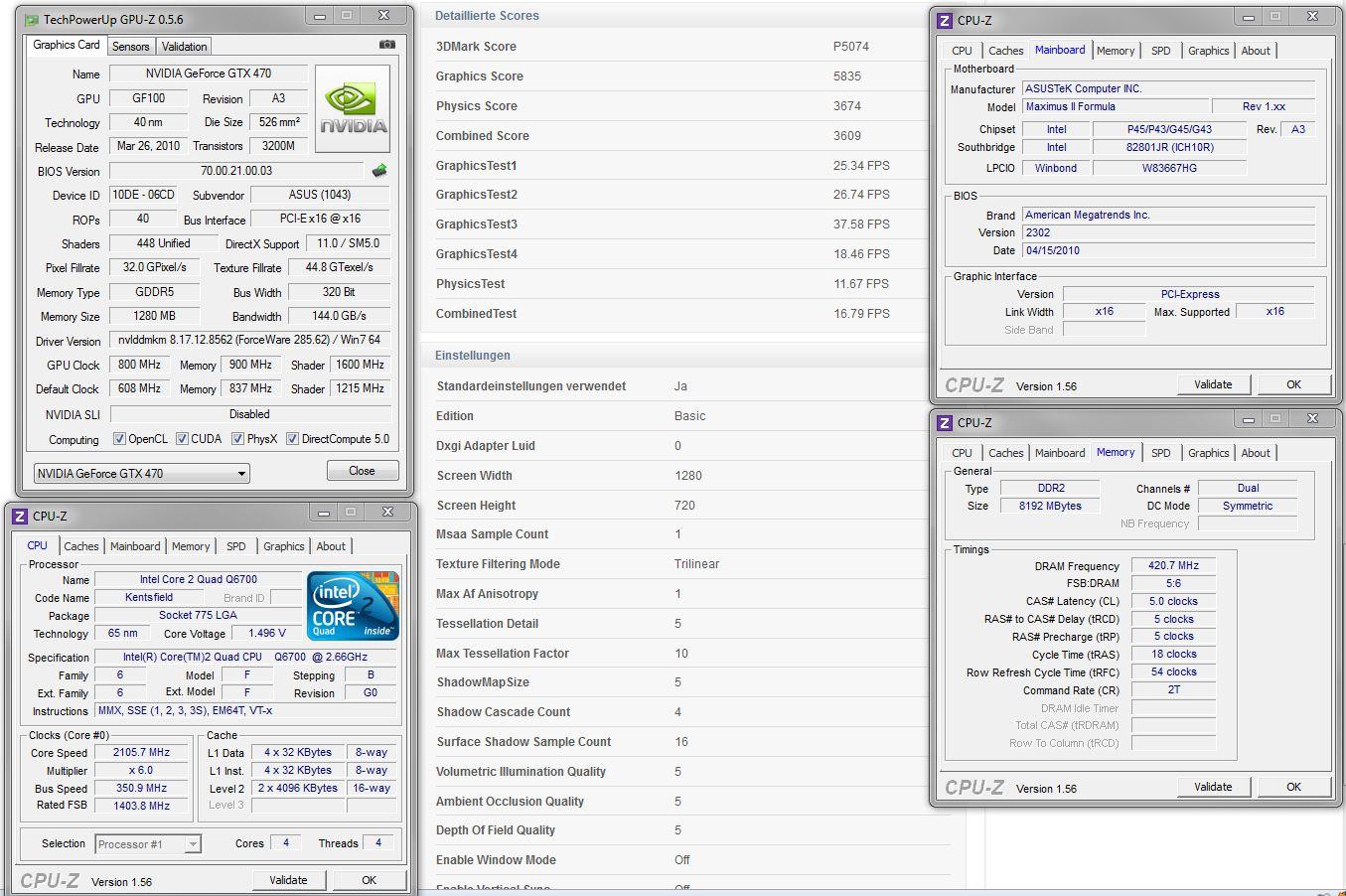Click the GPU-Z title bar app icon
Image resolution: width=1346 pixels, height=896 pixels.
tap(31, 19)
